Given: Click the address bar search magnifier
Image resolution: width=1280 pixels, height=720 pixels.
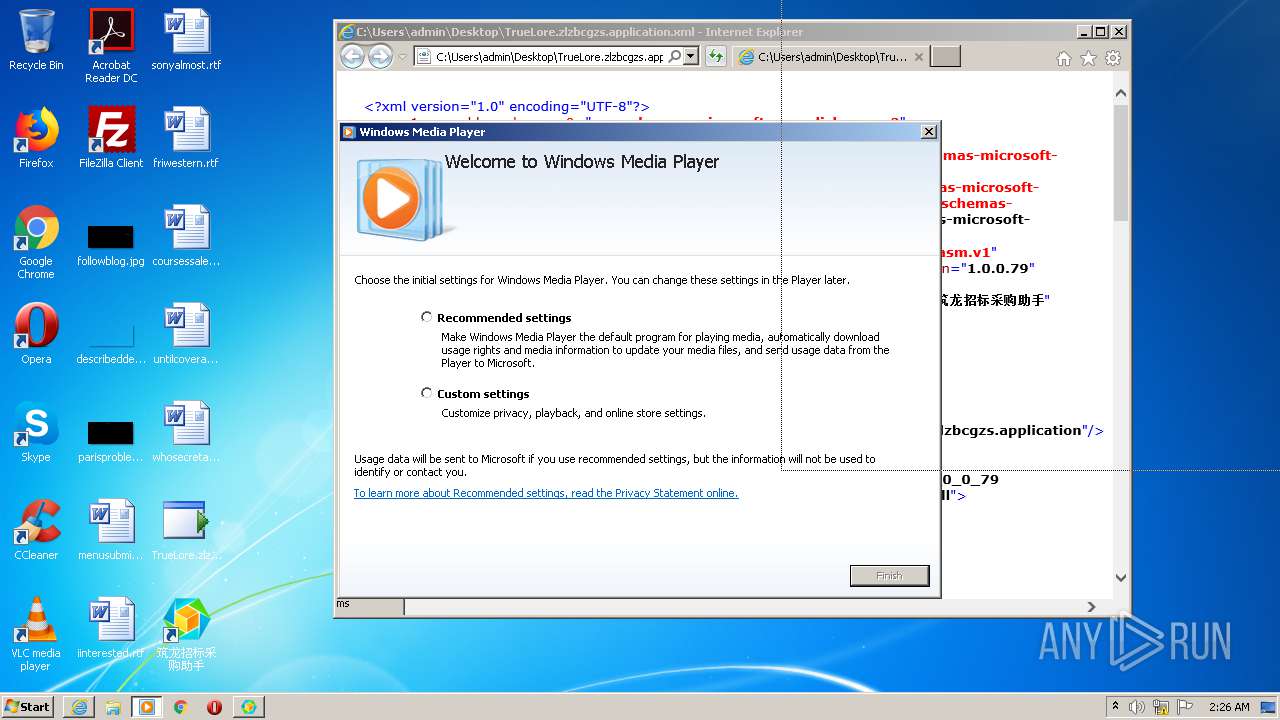Looking at the screenshot, I should [675, 57].
